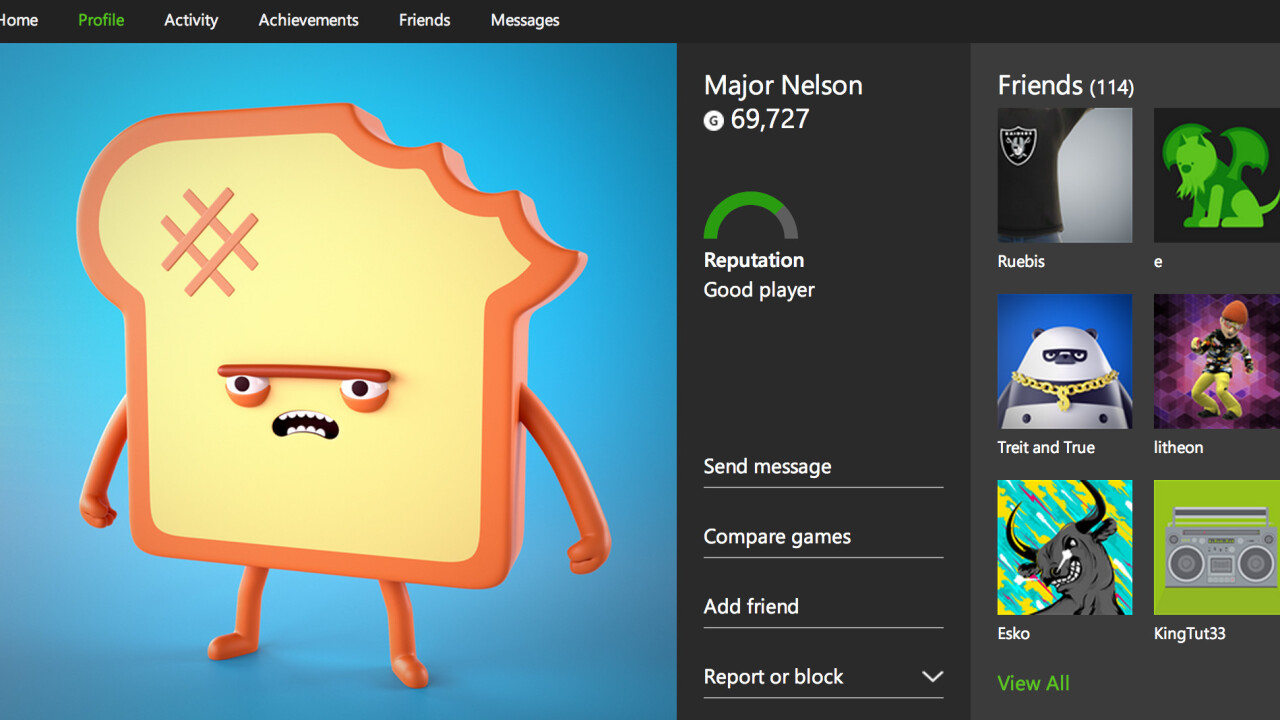Click Add friend for Major Nelson

coord(750,606)
